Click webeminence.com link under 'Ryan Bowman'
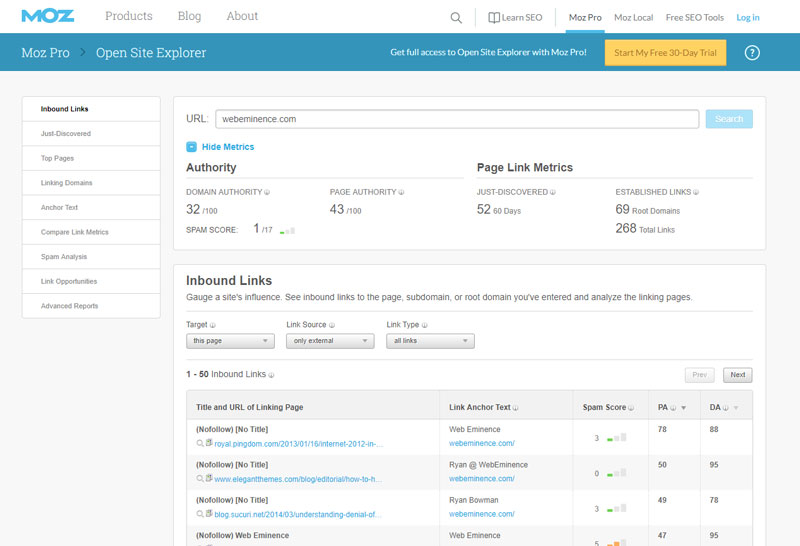 pos(482,514)
